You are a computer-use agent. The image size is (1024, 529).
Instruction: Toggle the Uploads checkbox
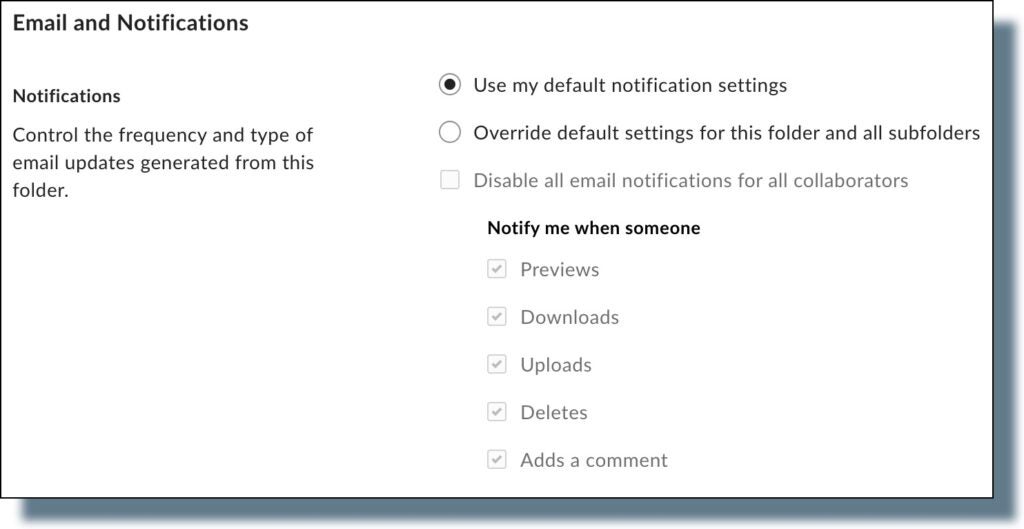[497, 365]
